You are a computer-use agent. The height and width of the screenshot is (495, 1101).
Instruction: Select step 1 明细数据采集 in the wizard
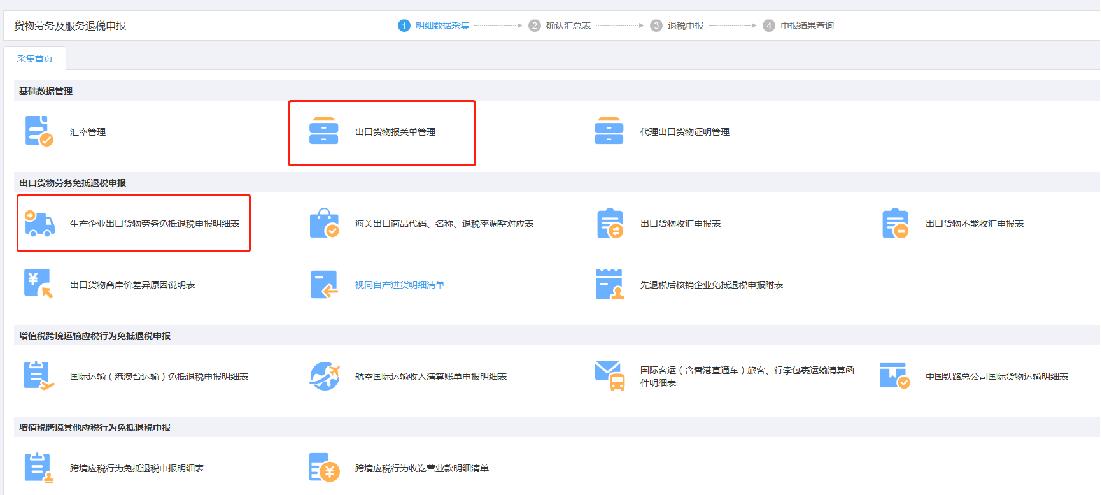click(x=434, y=26)
